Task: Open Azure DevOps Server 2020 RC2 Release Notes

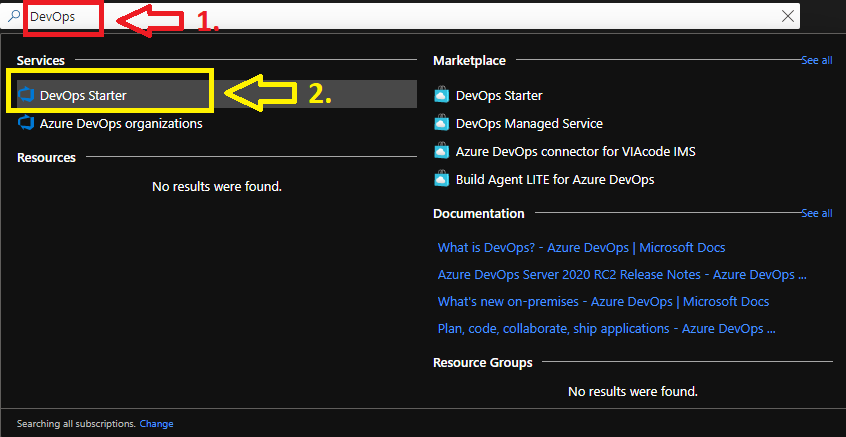Action: pyautogui.click(x=622, y=275)
